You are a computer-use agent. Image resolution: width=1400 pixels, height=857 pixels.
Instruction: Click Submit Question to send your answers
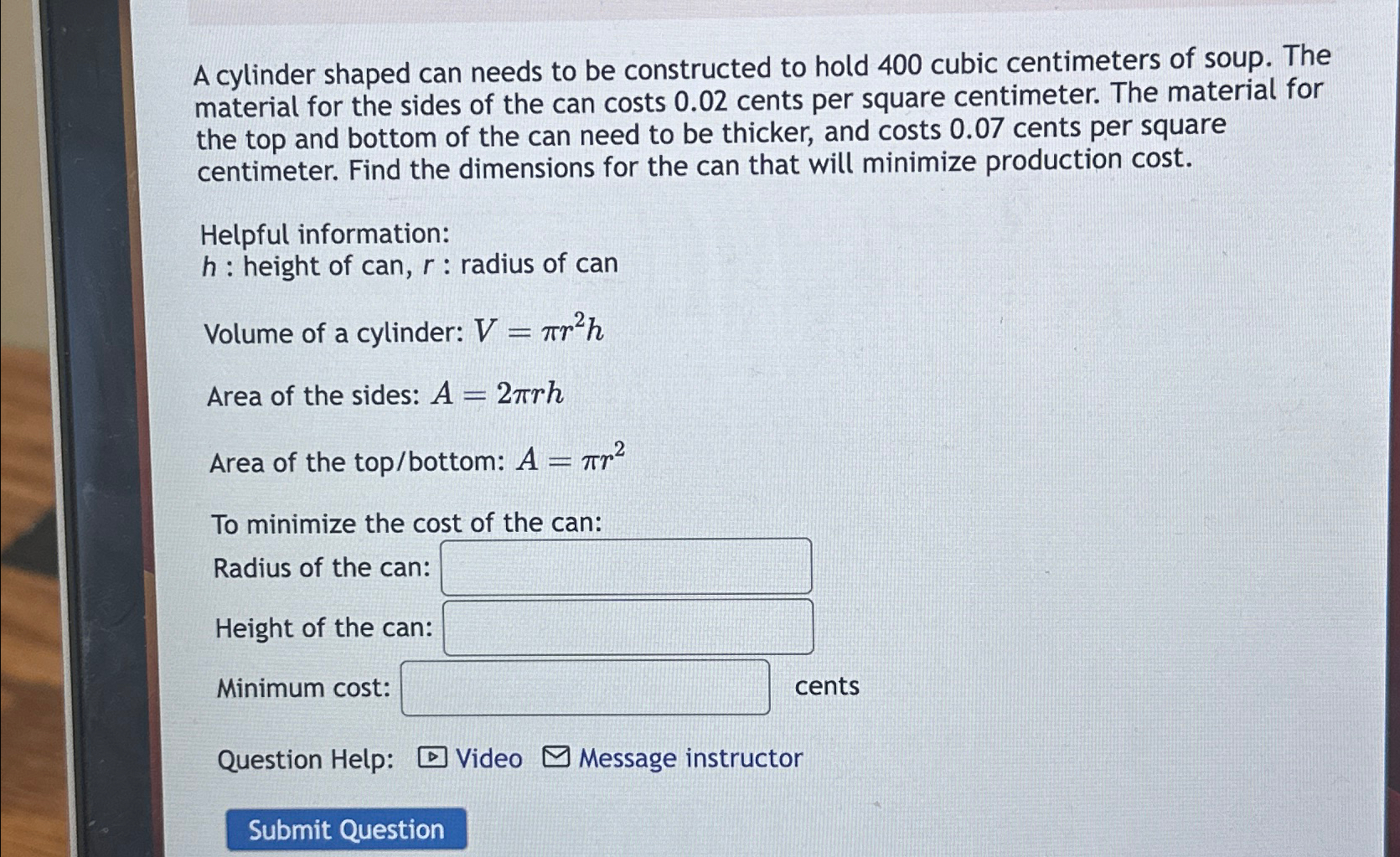tap(346, 829)
